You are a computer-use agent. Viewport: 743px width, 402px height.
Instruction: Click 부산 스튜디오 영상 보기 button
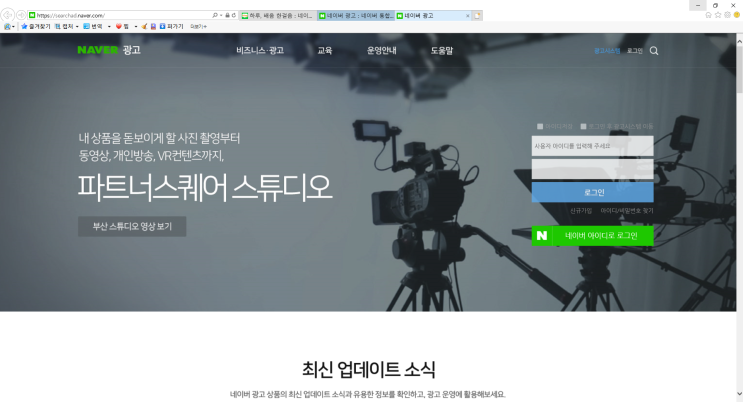132,227
